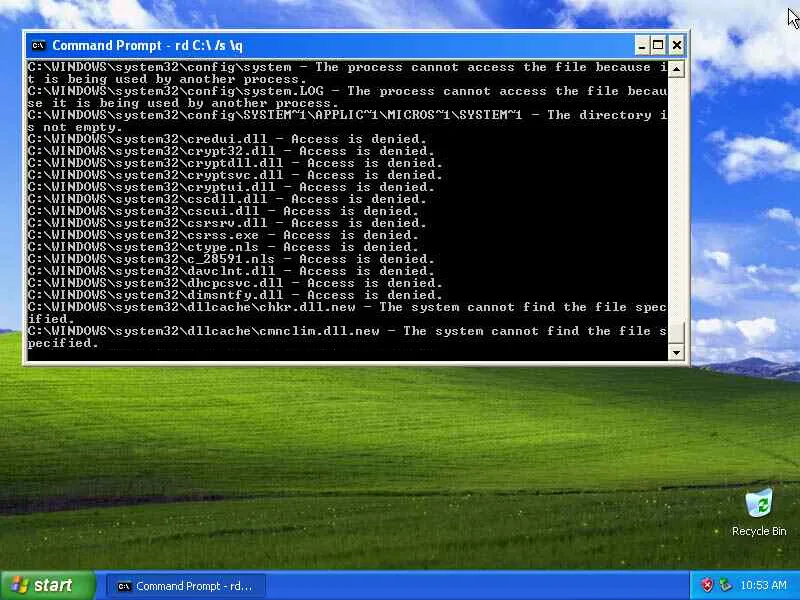Click the dimsntfy.dll output line
800x600 pixels.
click(x=235, y=295)
